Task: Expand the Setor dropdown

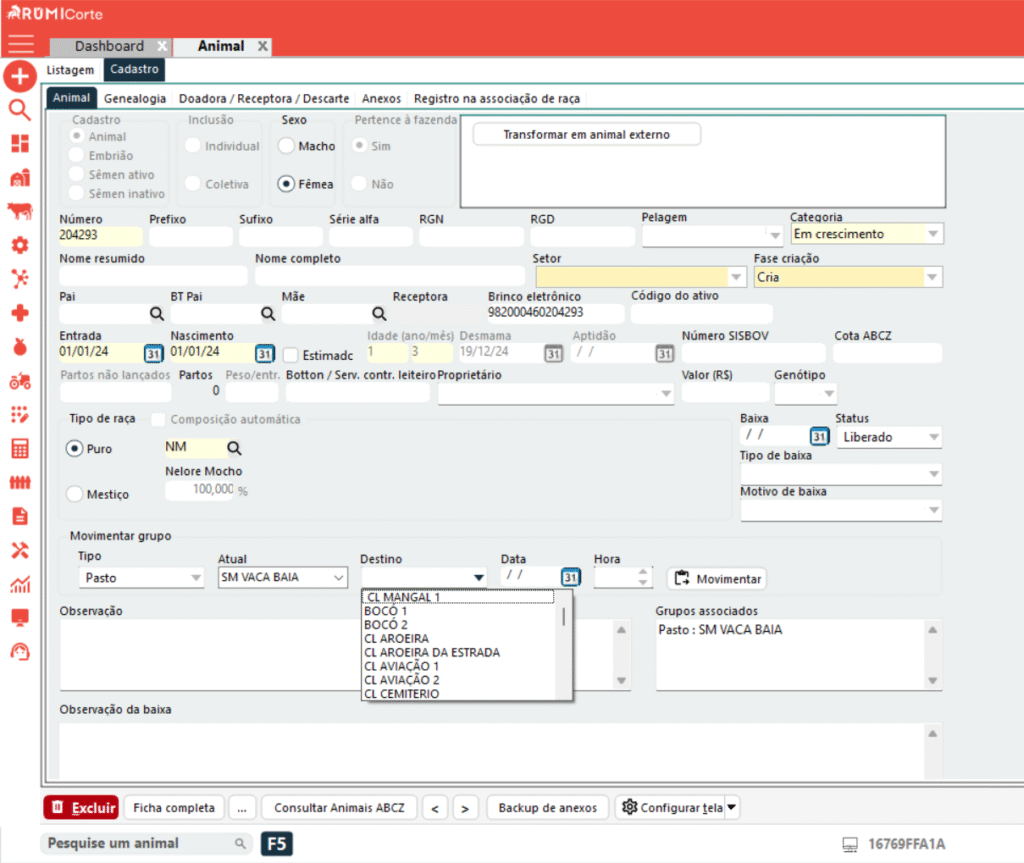Action: coord(736,277)
